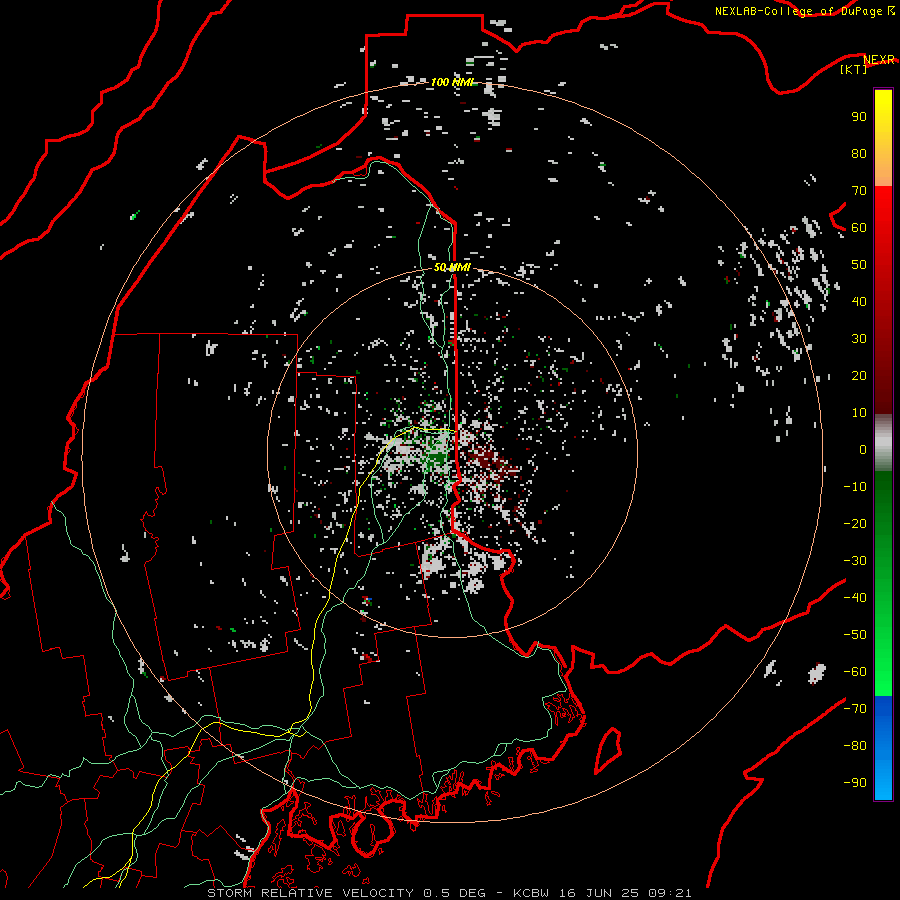
Task: Click the -30 value on the velocity scale
Action: [x=855, y=561]
